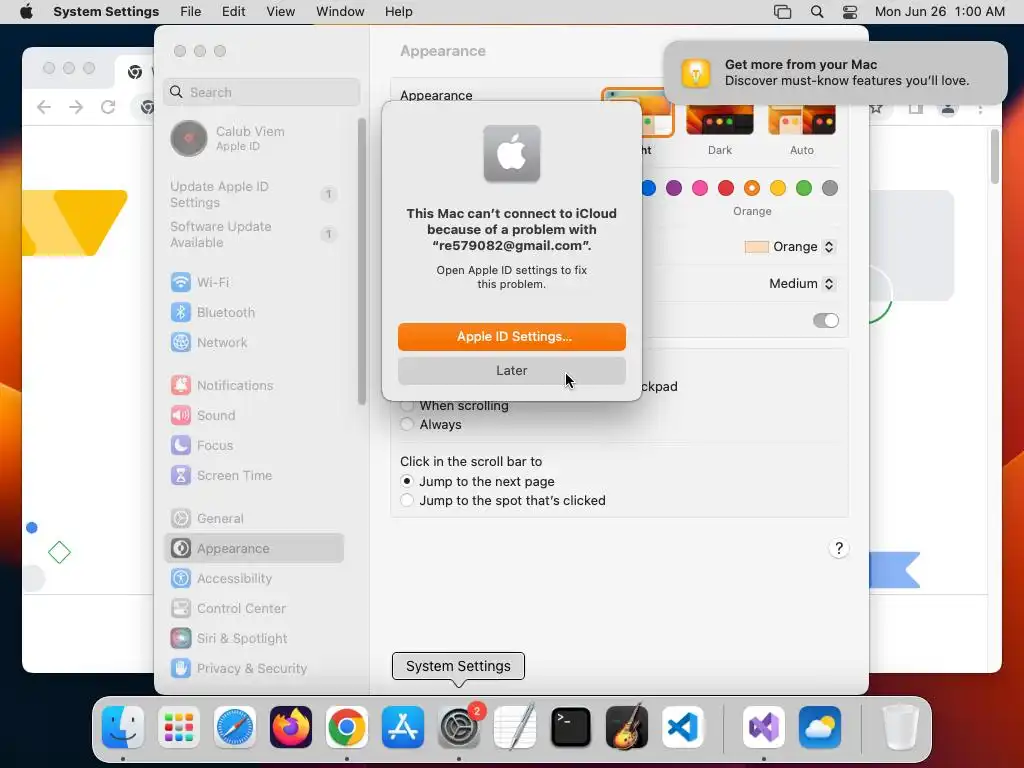Viewport: 1024px width, 768px height.
Task: Choose the graphite accent color
Action: click(830, 188)
